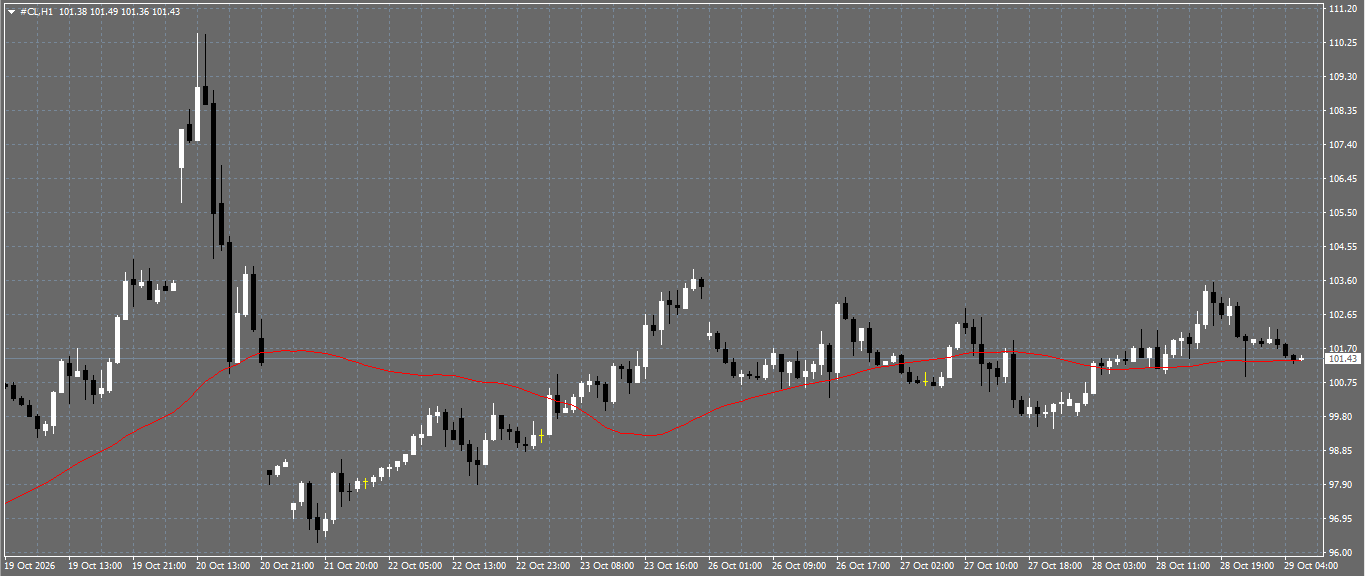Click the 99.80 price scale label
1365x576 pixels.
pos(1340,416)
